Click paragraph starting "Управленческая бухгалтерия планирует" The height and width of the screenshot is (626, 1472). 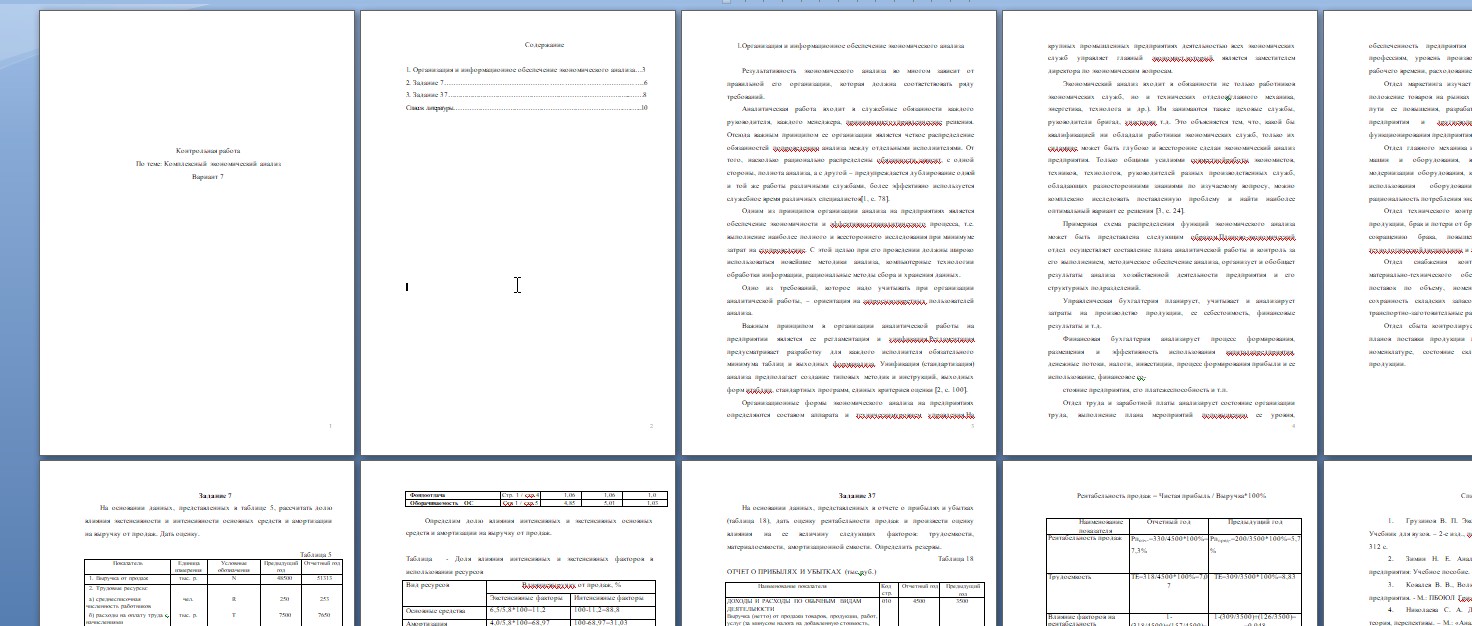(x=1170, y=312)
